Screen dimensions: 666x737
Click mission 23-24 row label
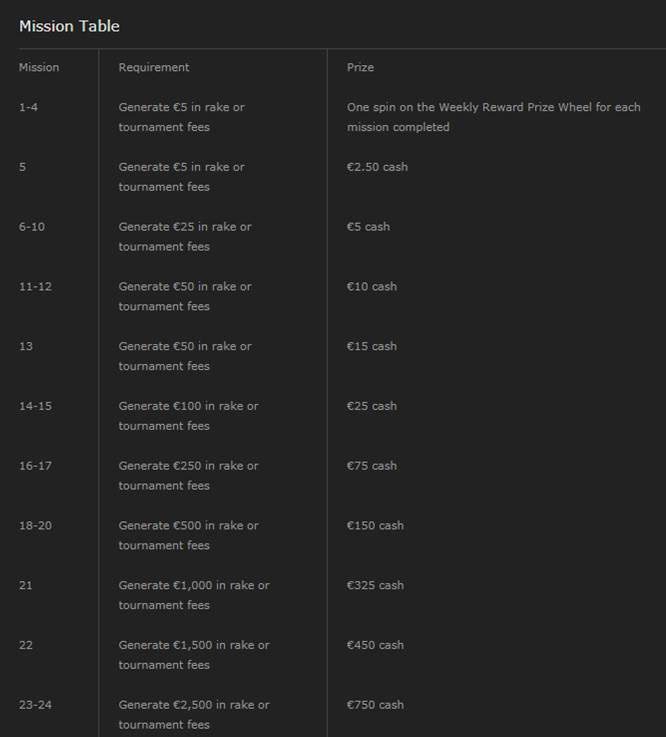coord(35,705)
